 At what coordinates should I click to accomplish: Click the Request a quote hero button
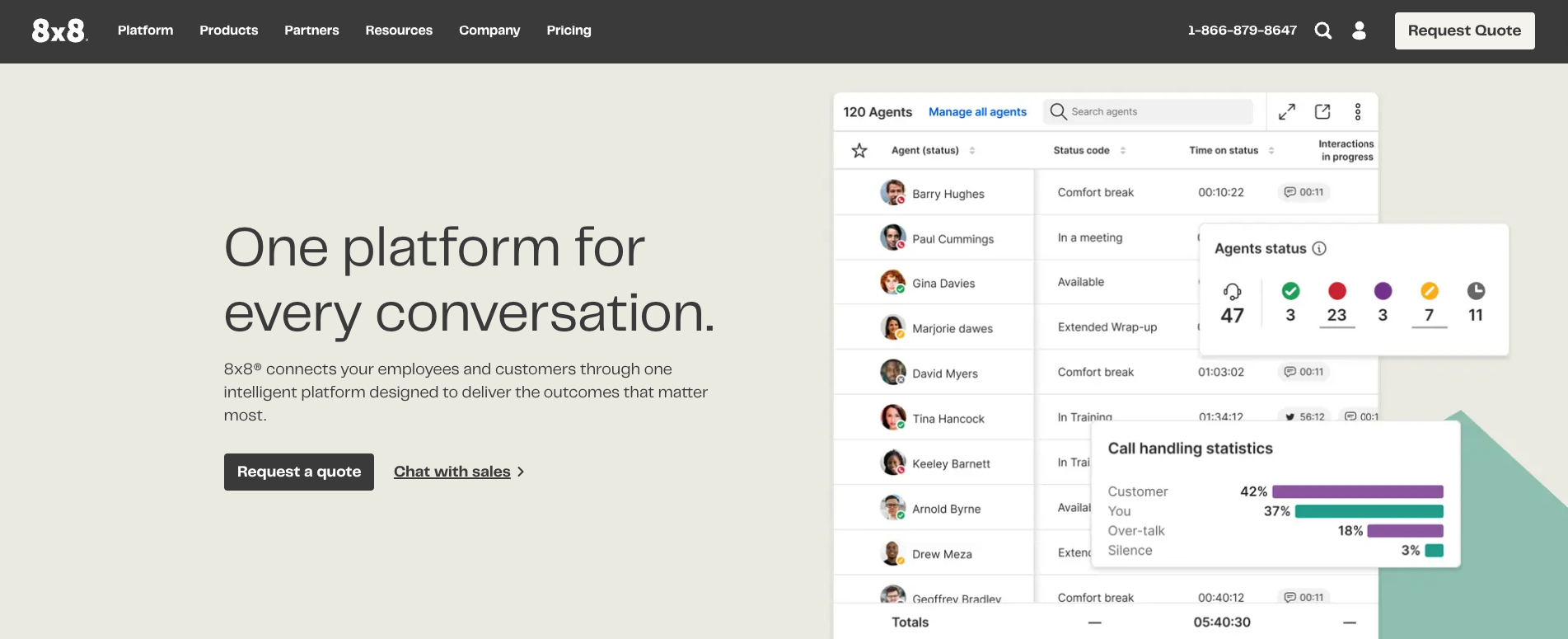pos(299,472)
